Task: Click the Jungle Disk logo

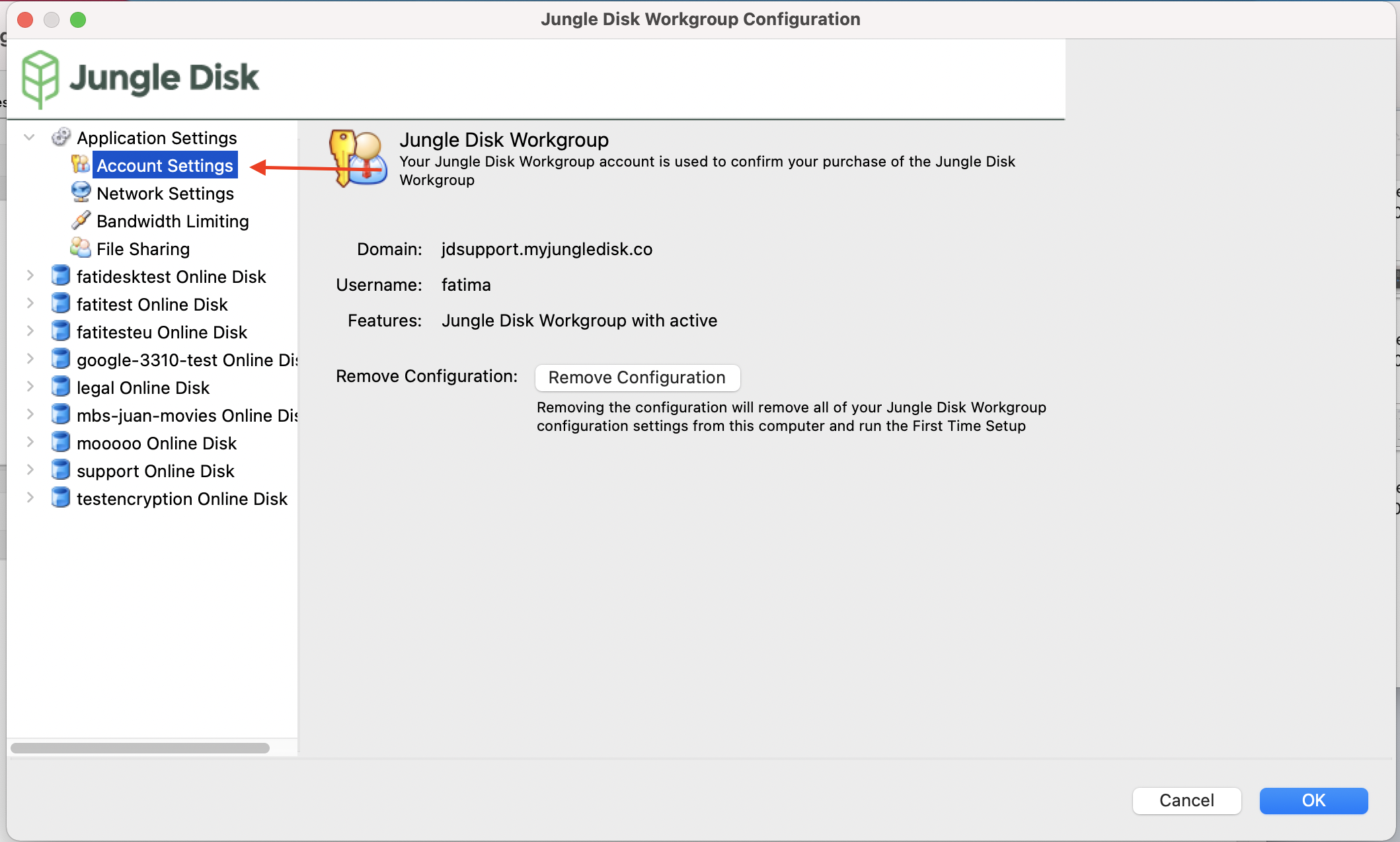Action: 140,79
